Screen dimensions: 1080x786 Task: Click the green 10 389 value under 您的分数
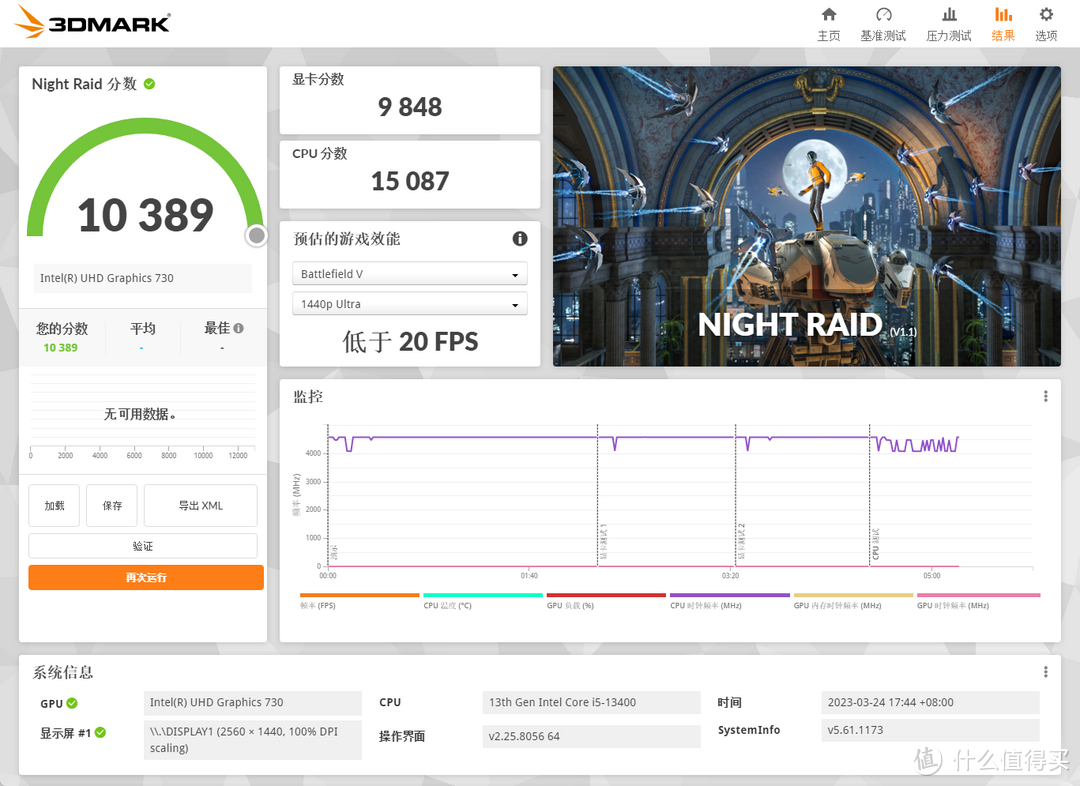tap(61, 348)
